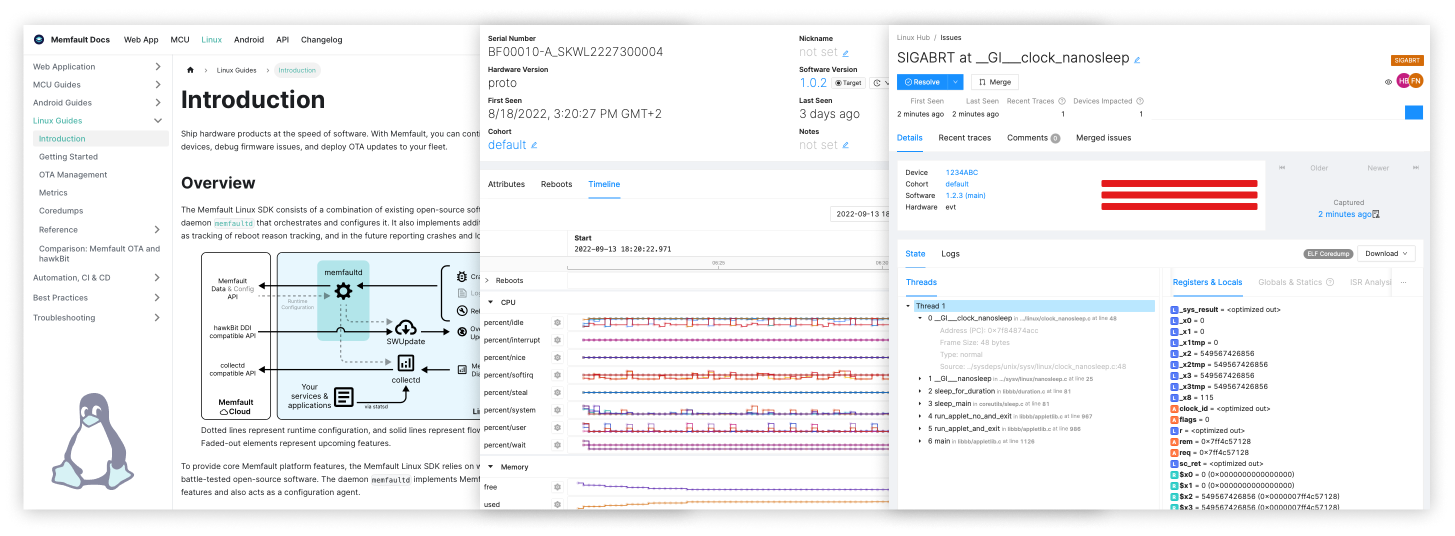Expand stack frame 3 sleep_main
This screenshot has height=536, width=1455.
920,403
